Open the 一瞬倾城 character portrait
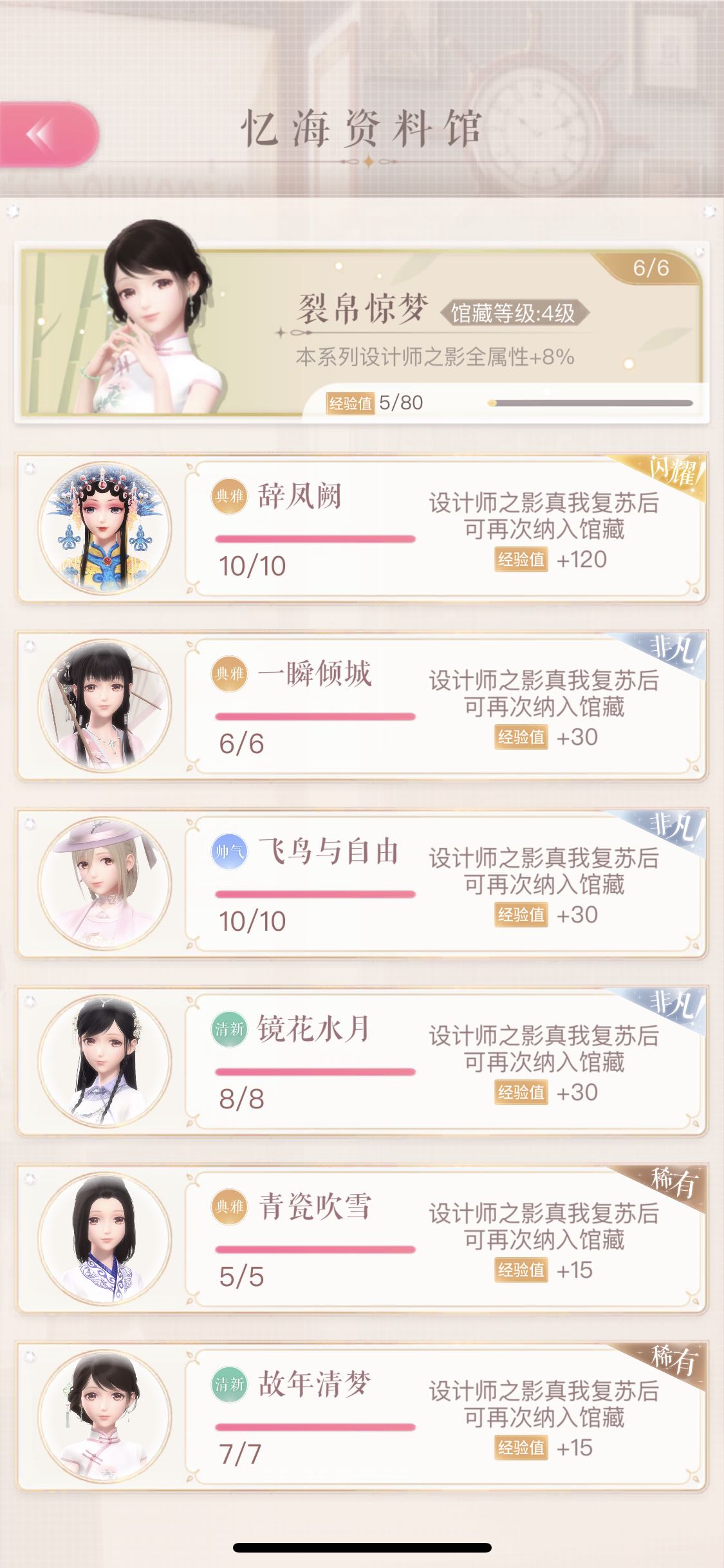This screenshot has width=724, height=1568. point(104,705)
